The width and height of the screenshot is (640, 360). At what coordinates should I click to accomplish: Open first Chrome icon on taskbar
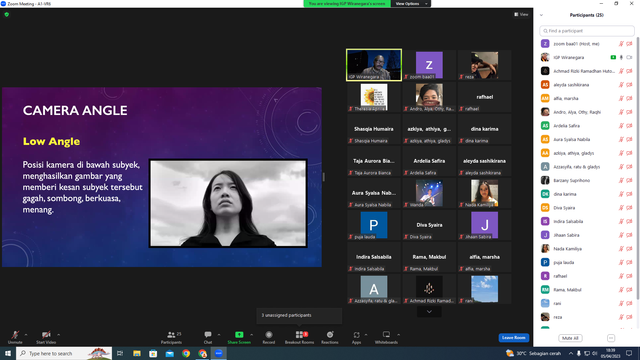[186, 353]
